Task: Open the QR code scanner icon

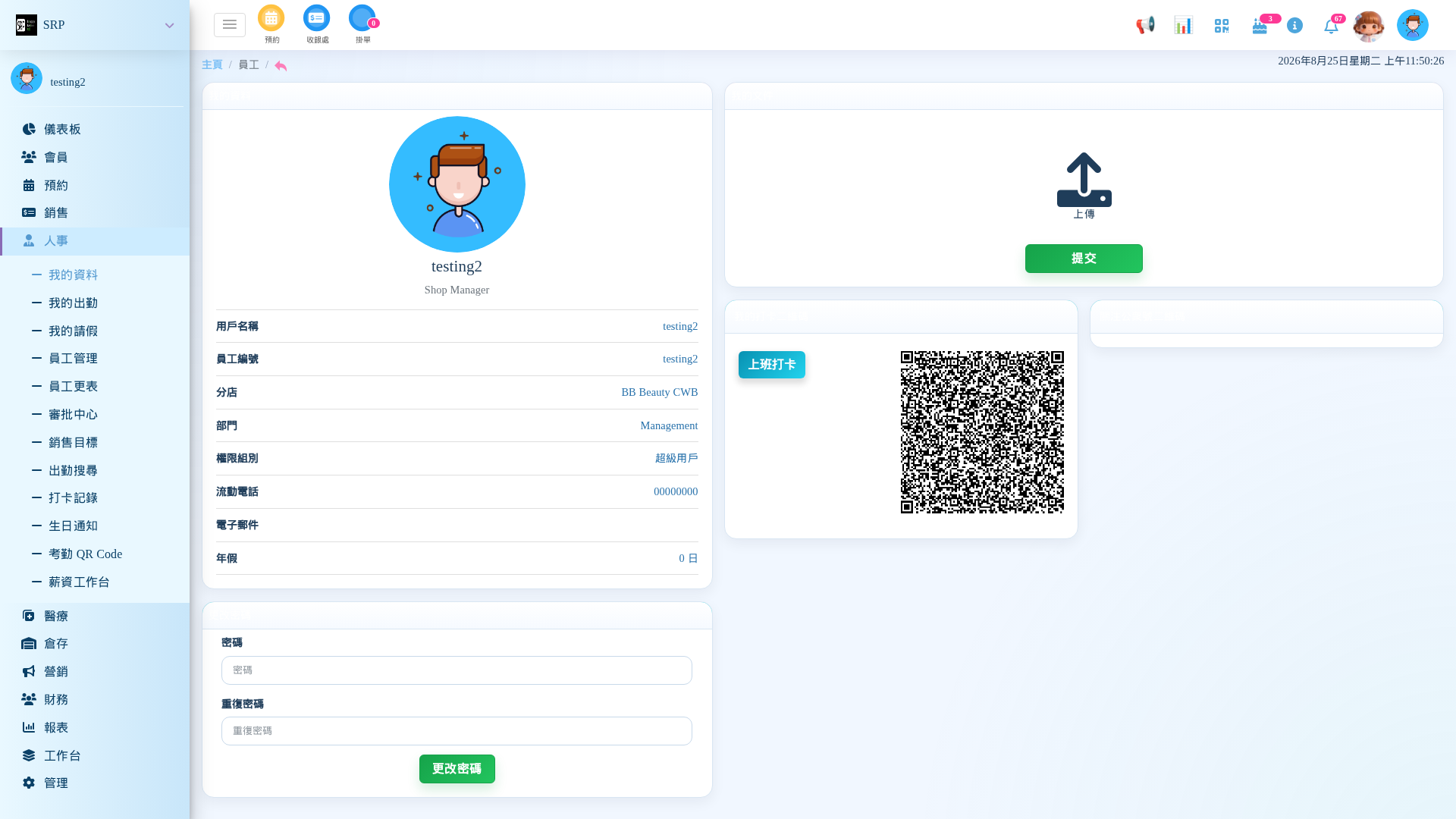Action: tap(1221, 26)
